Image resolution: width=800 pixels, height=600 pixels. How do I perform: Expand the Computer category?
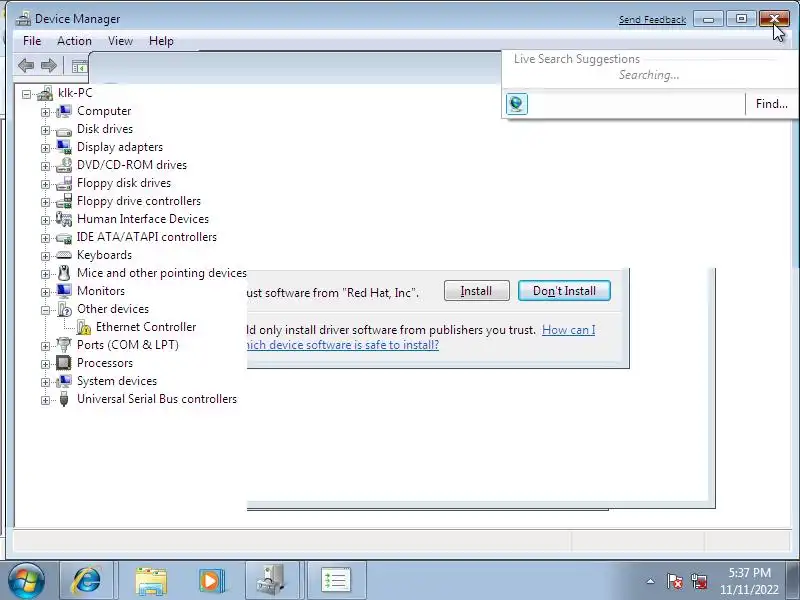pyautogui.click(x=45, y=112)
